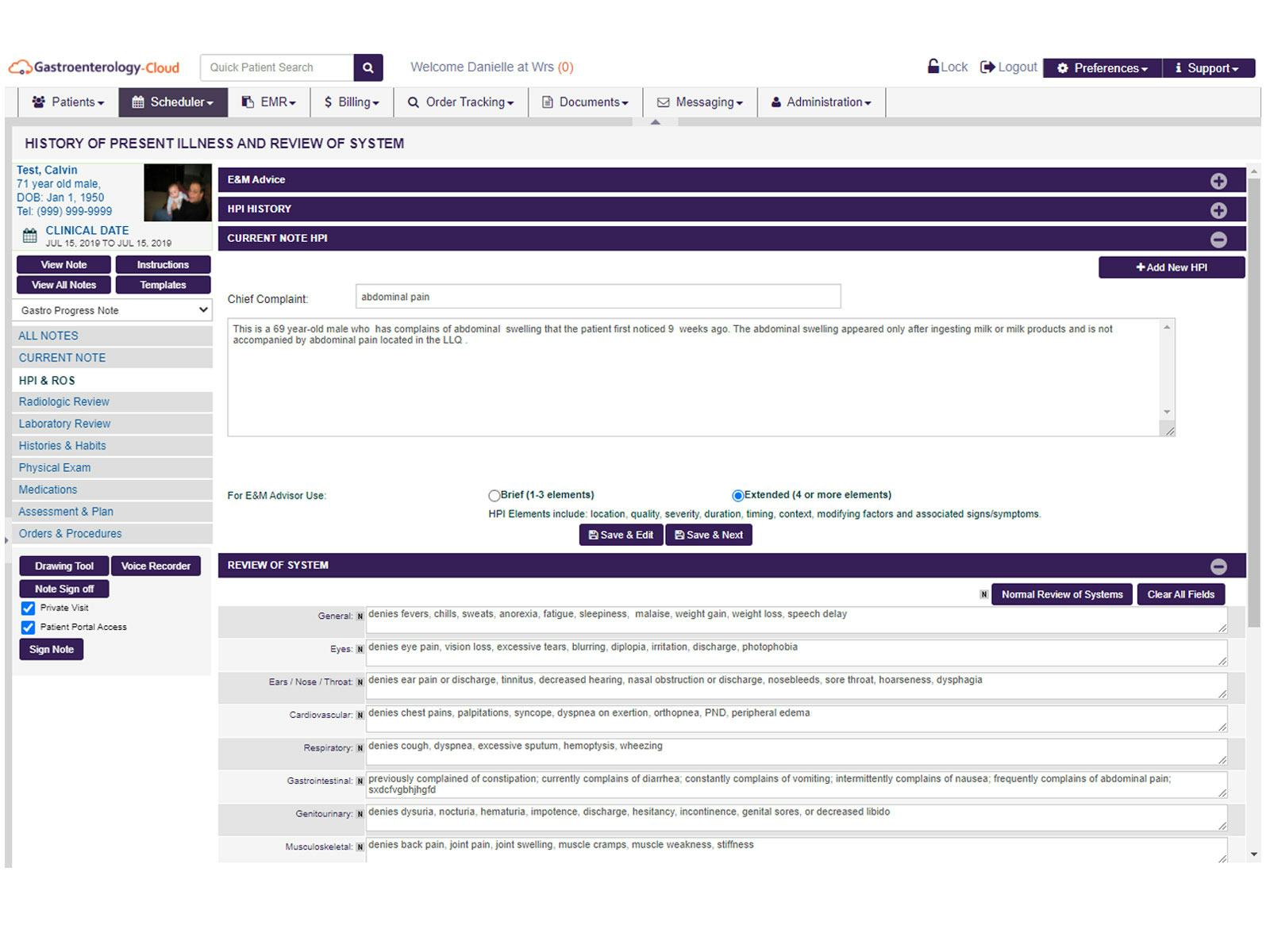Click the calendar icon beside Clinical Date
The image size is (1270, 952).
(29, 235)
